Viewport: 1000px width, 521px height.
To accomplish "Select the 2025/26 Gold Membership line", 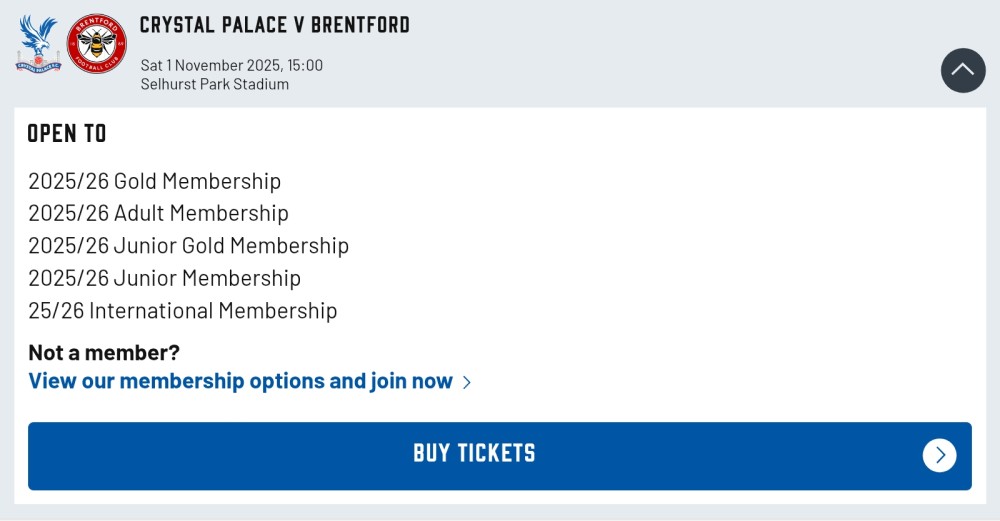I will click(x=154, y=181).
